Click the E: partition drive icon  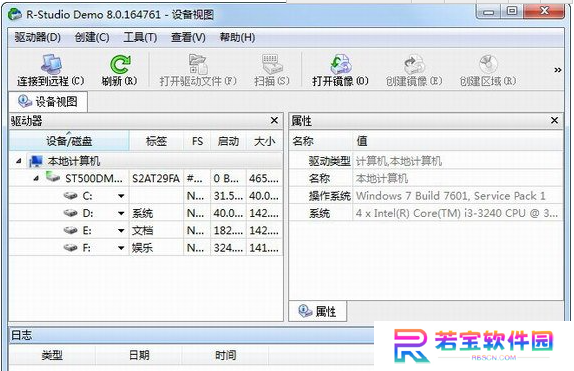(70, 230)
